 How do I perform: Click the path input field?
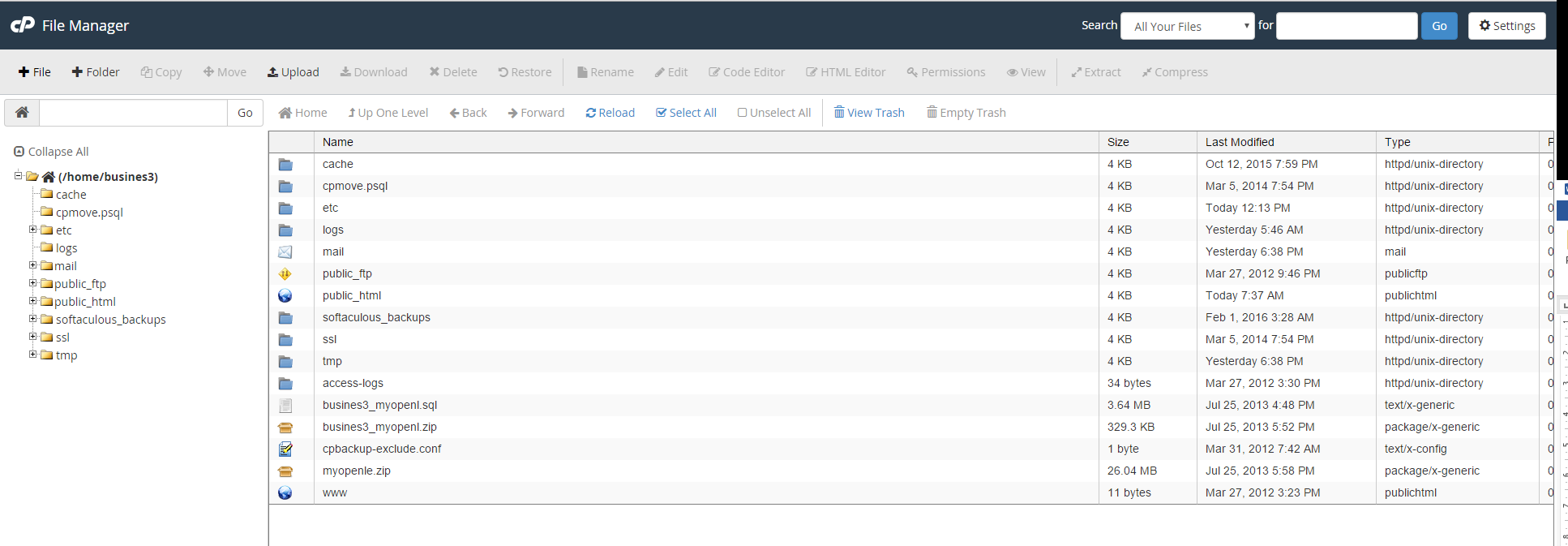(134, 113)
